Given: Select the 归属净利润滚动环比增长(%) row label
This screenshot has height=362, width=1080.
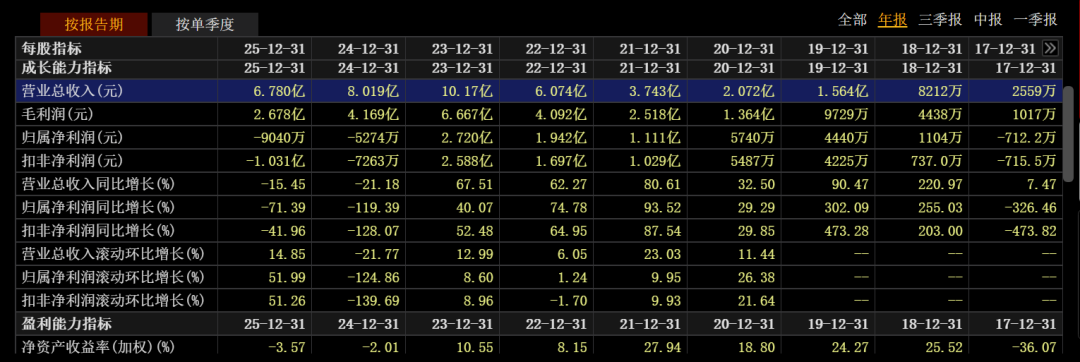Looking at the screenshot, I should [x=114, y=277].
